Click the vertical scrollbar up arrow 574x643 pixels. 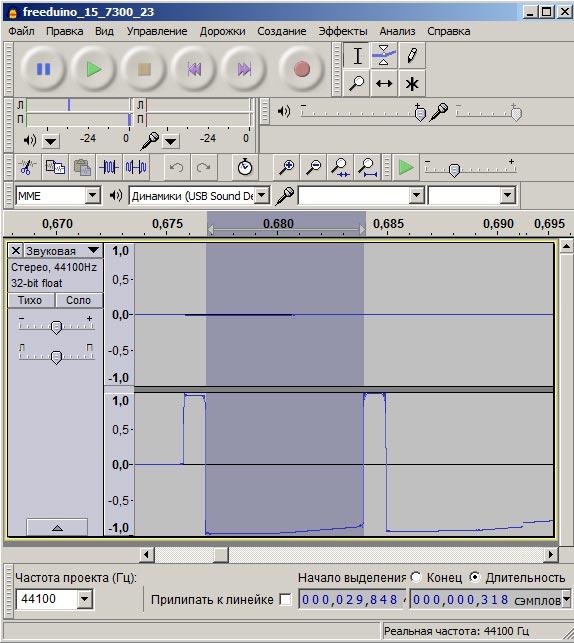click(566, 246)
